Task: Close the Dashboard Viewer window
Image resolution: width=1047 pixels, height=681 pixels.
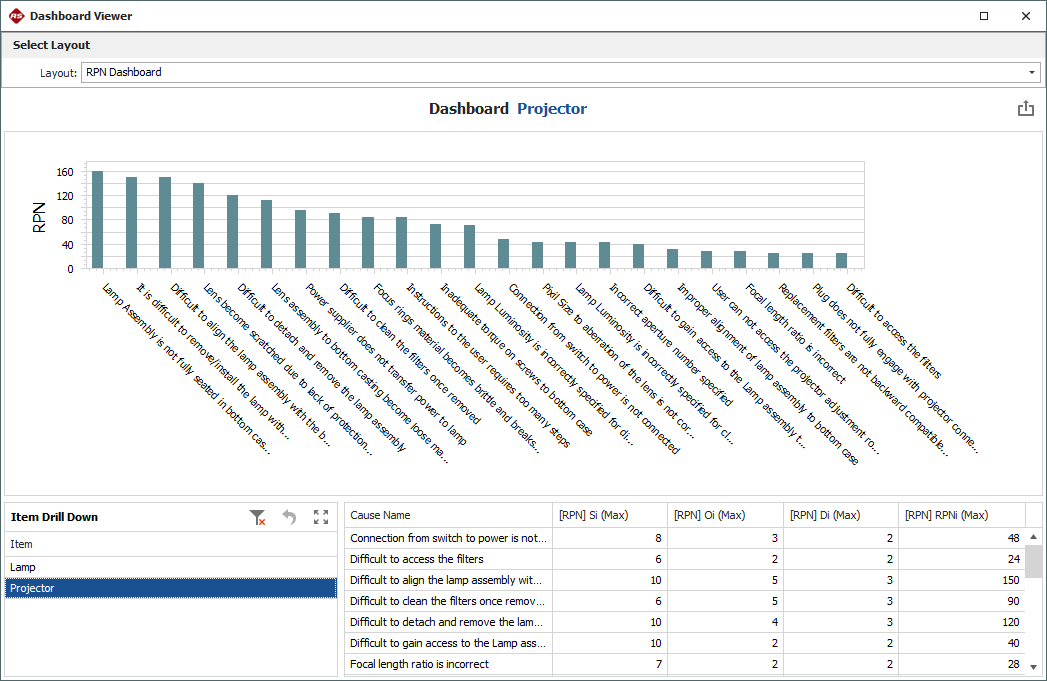Action: tap(1025, 16)
